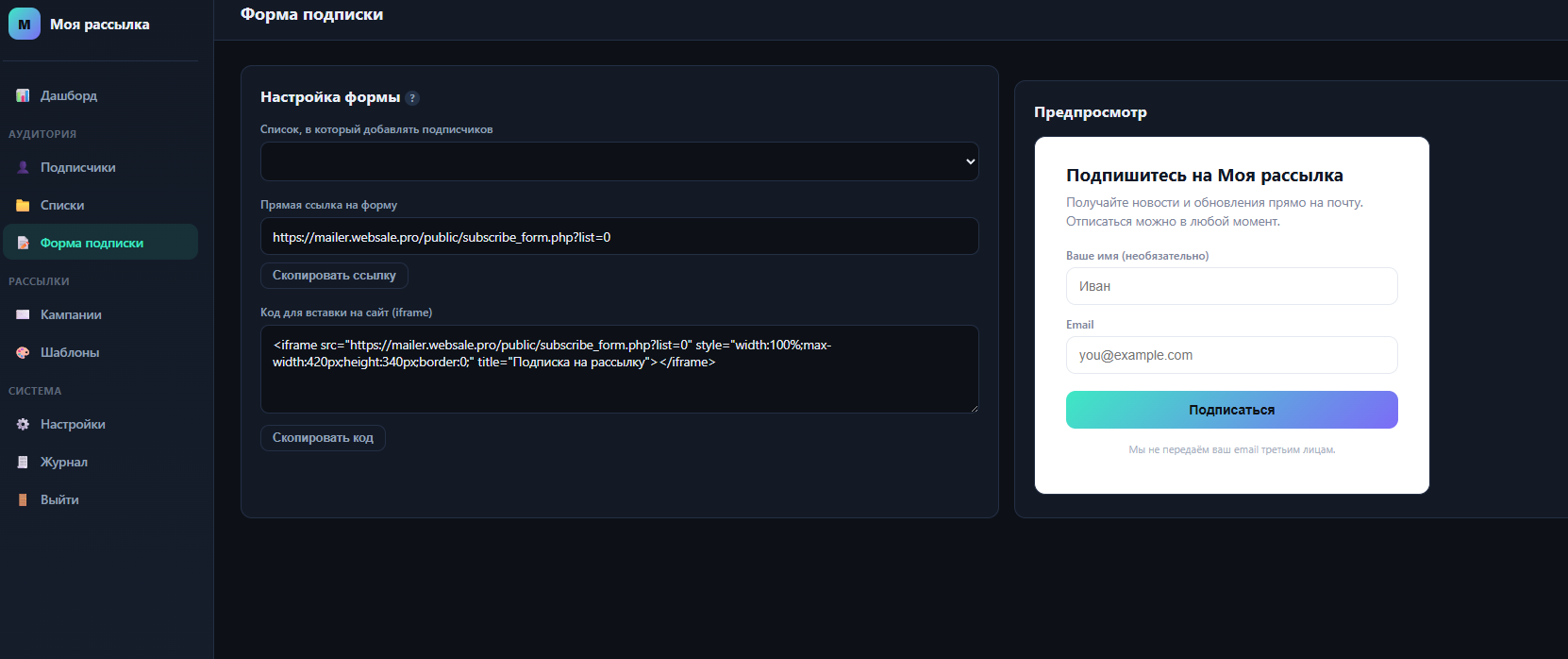Screen dimensions: 1568x659
Task: Click the privacy note under the Подписаться button
Action: (1232, 449)
